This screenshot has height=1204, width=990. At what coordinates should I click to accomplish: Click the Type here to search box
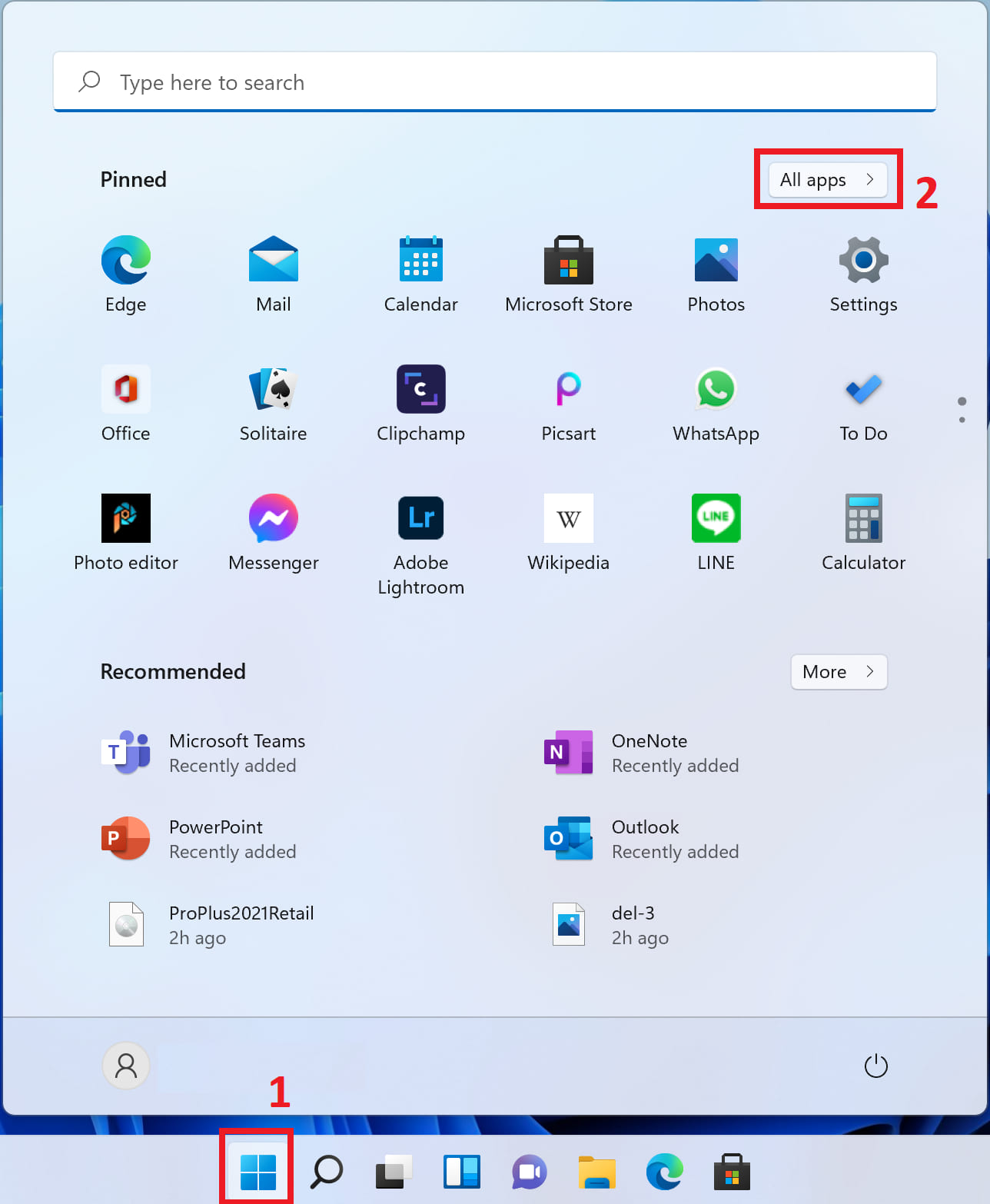click(494, 82)
